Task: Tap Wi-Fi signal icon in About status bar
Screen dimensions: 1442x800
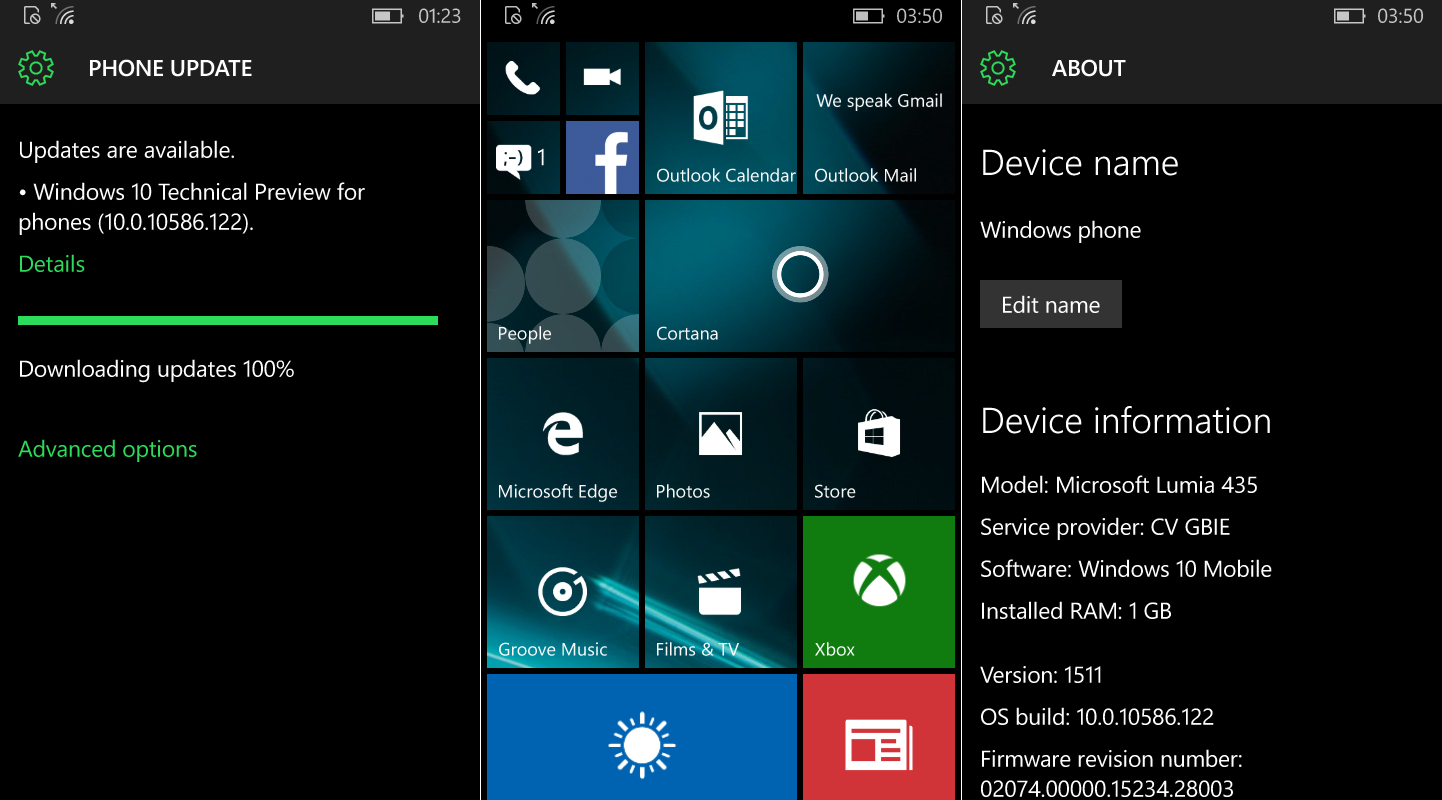Action: tap(1026, 15)
